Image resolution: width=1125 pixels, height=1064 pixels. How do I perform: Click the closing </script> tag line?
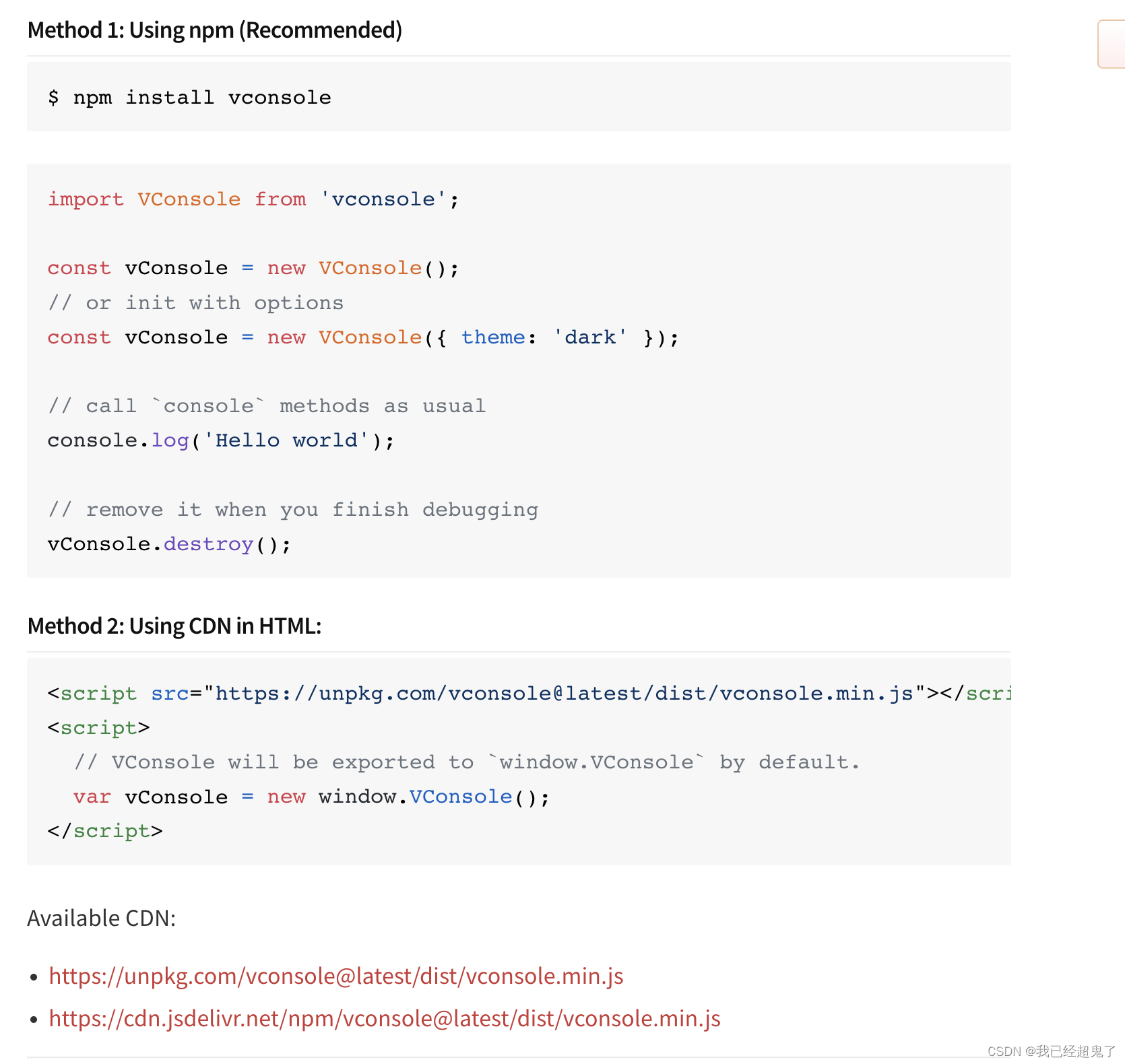click(105, 832)
